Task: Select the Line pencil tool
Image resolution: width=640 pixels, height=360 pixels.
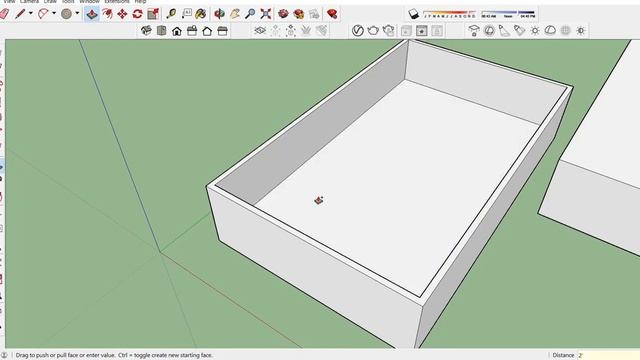Action: tap(20, 14)
